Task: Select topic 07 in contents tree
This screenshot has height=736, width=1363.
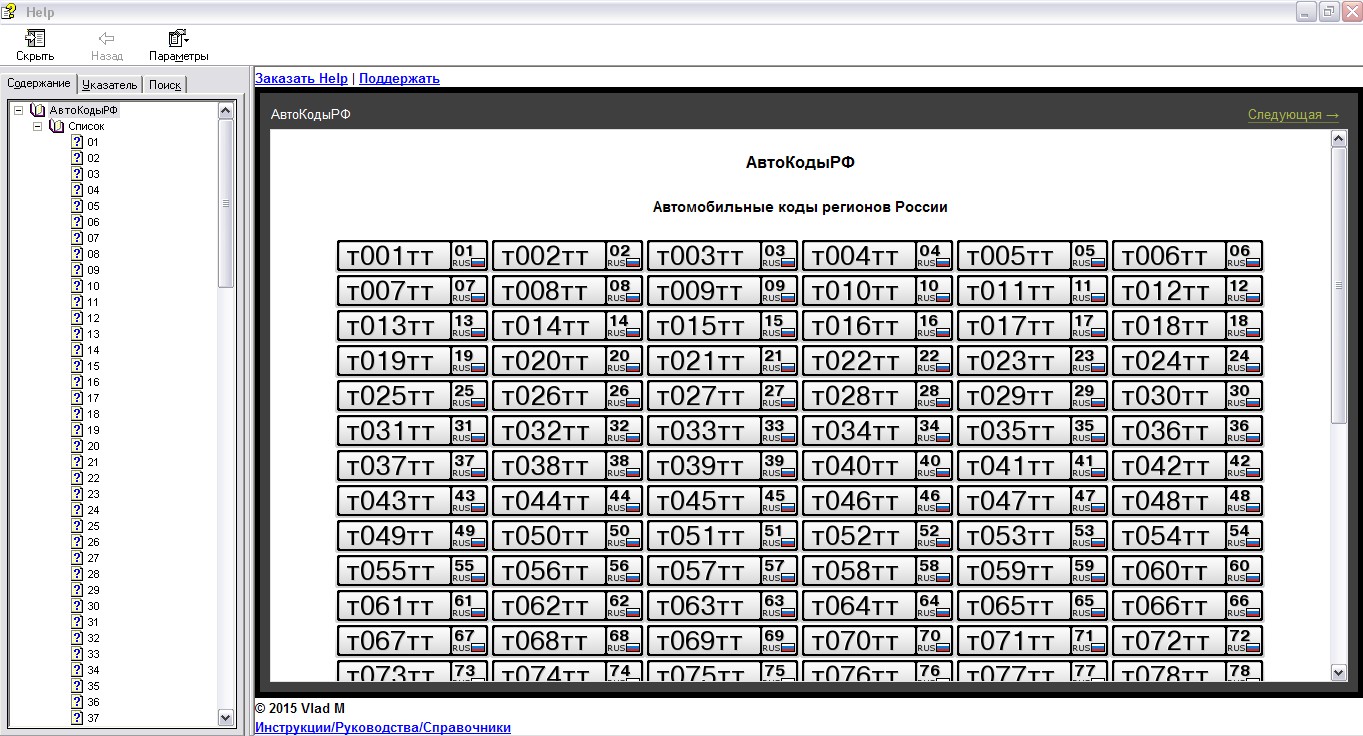Action: coord(93,238)
